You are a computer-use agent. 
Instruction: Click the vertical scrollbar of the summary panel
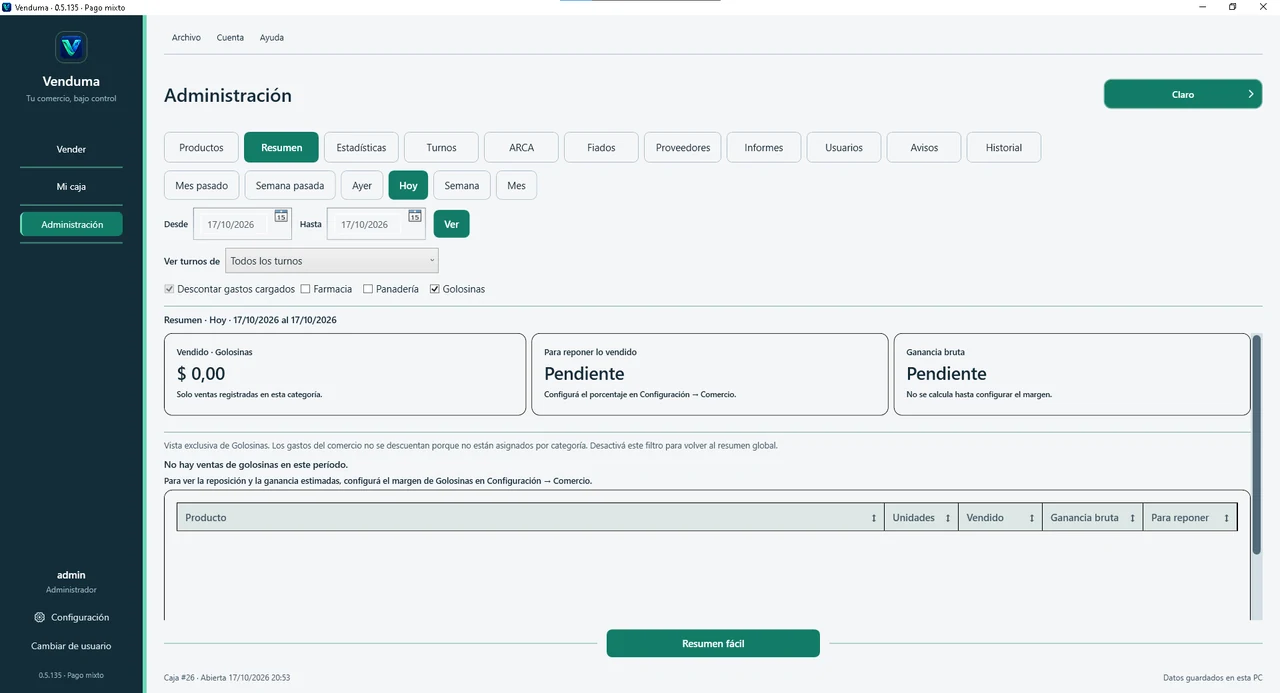[1256, 445]
